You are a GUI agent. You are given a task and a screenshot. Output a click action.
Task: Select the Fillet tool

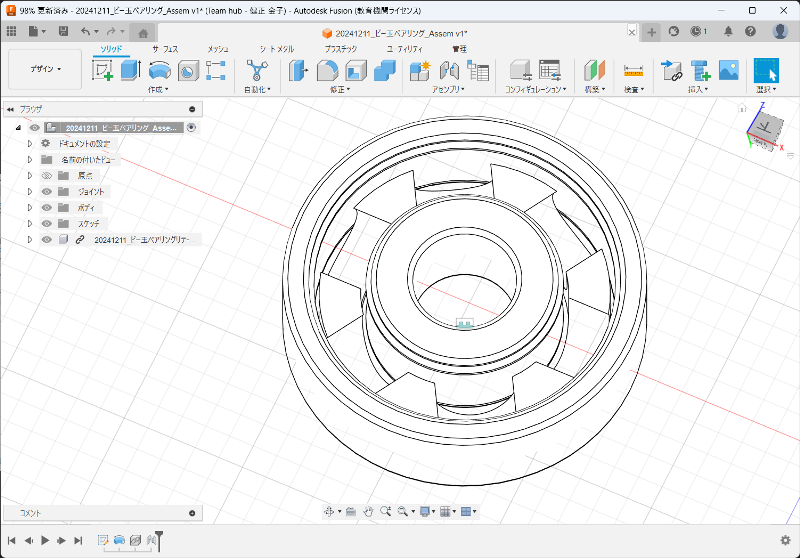coord(327,70)
